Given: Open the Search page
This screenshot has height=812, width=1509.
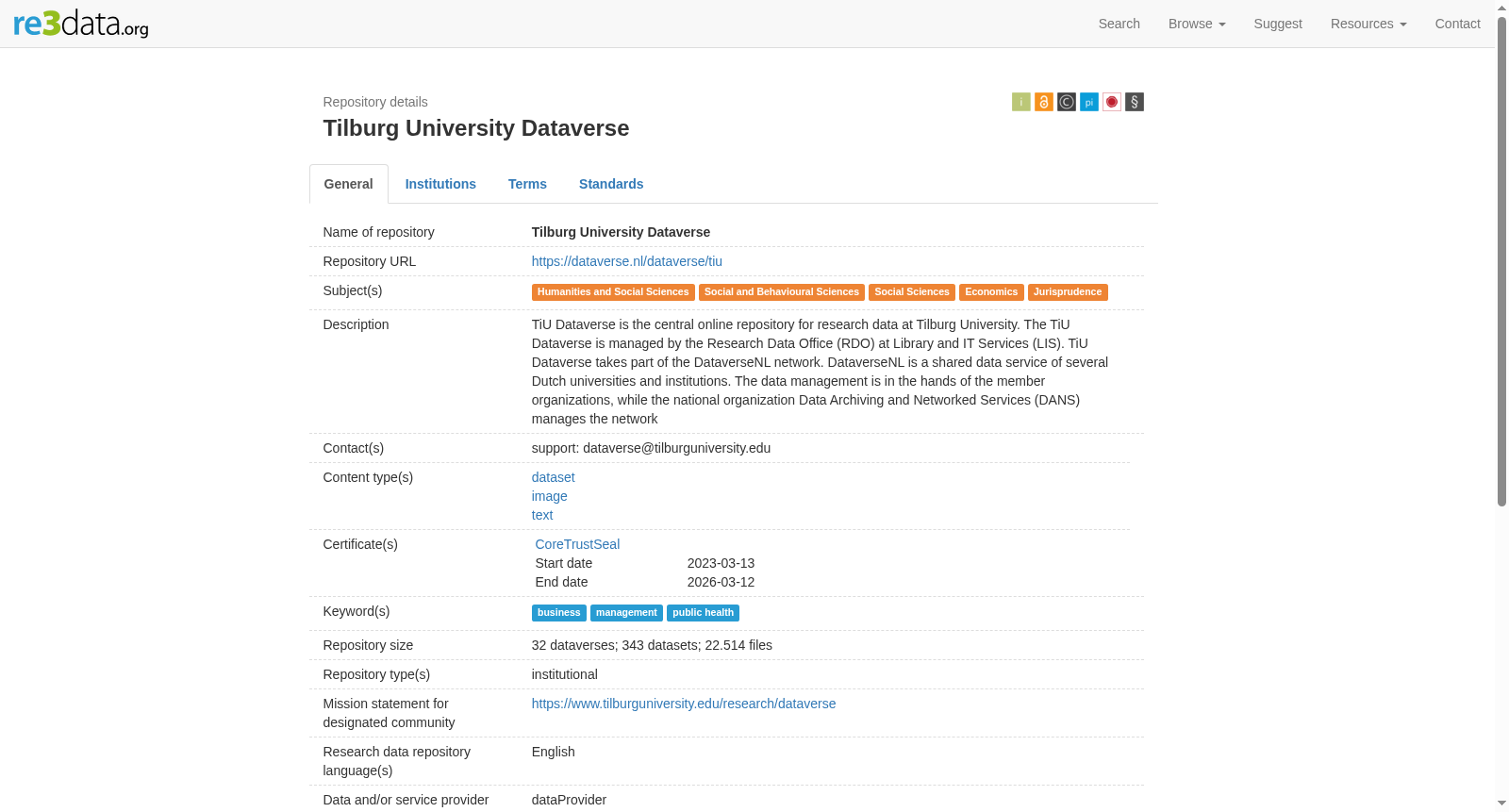Looking at the screenshot, I should point(1119,24).
